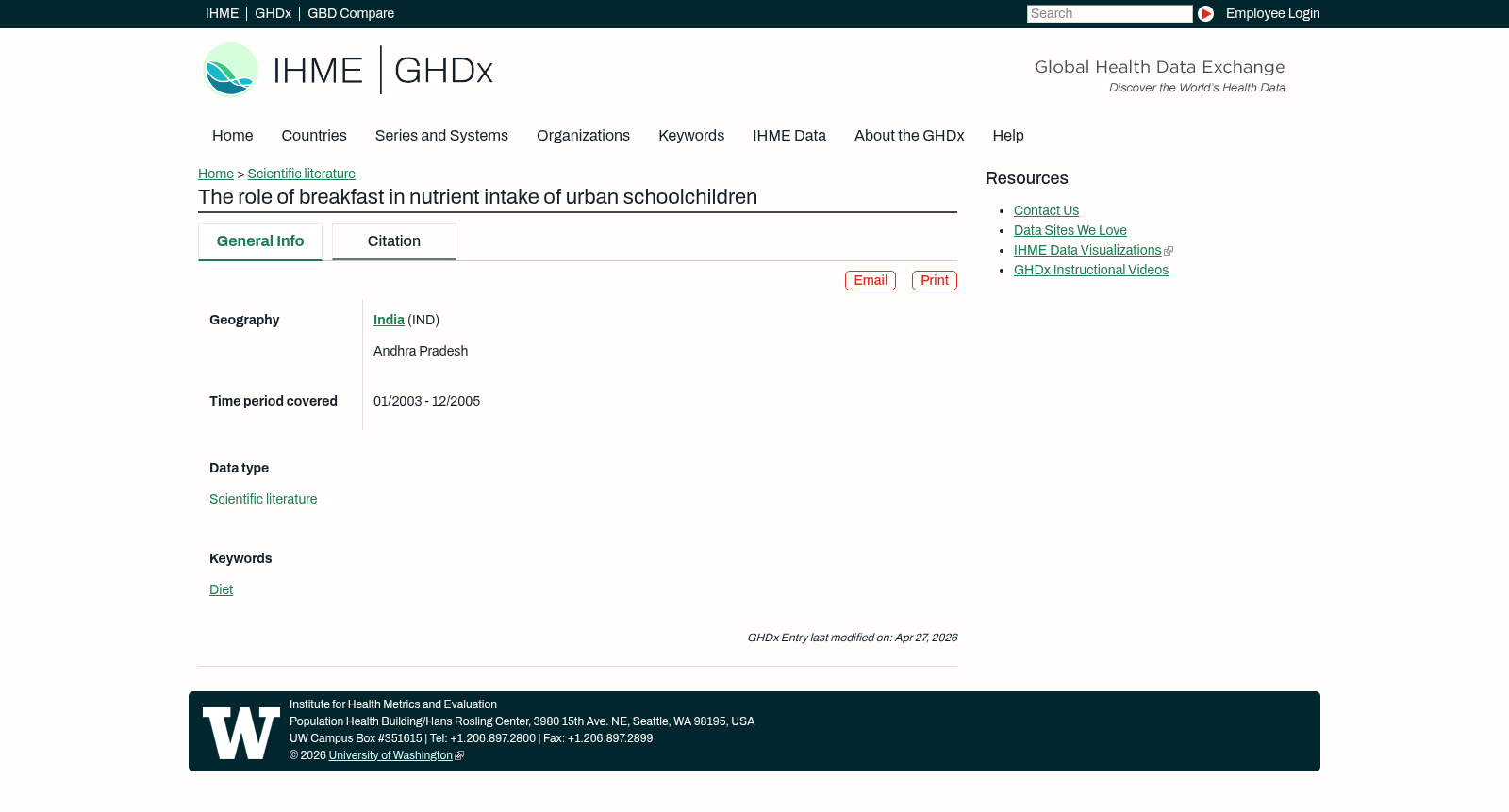
Task: Open the Keywords menu item
Action: [x=691, y=136]
